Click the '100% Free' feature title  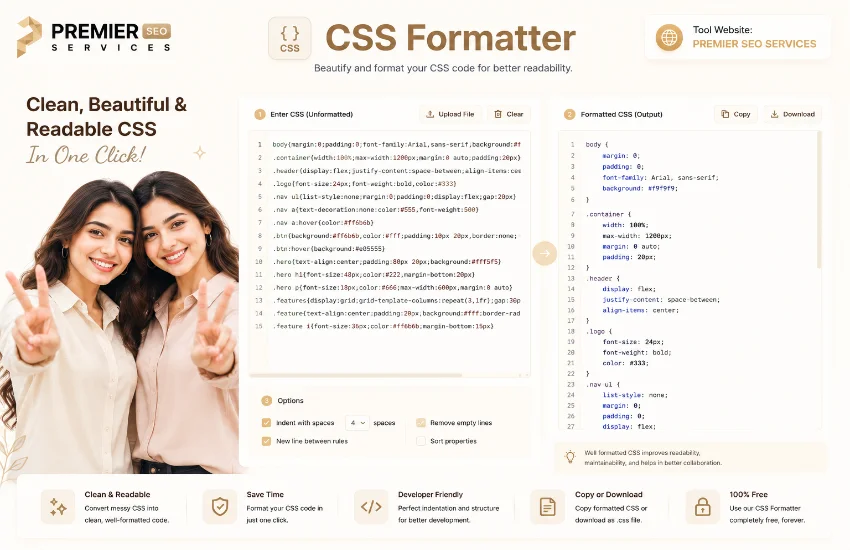[748, 494]
